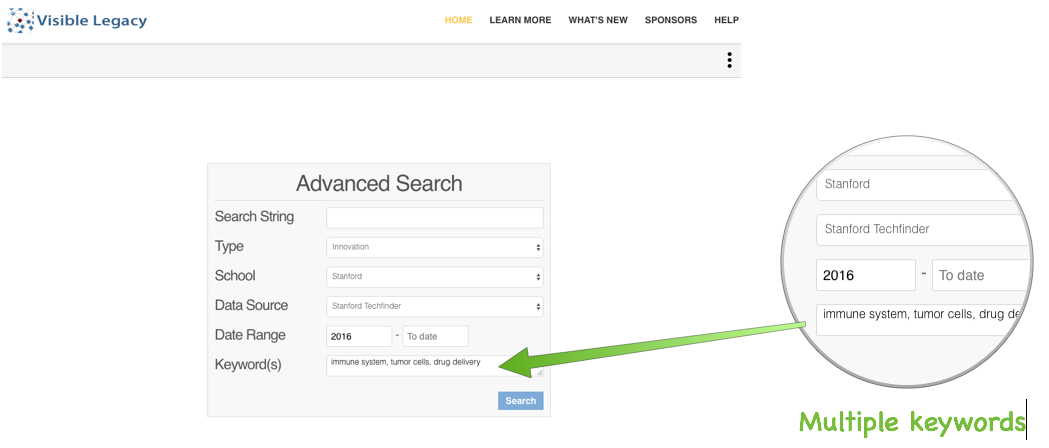This screenshot has width=1049, height=448.
Task: Click the Data Source label
Action: pos(252,306)
